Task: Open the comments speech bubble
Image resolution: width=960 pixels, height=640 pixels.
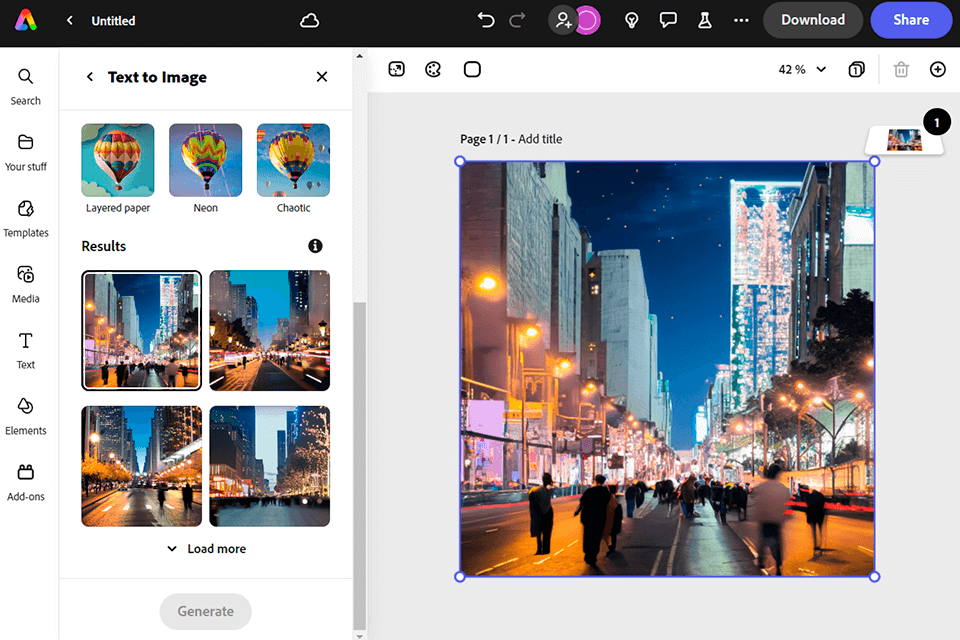Action: 668,20
